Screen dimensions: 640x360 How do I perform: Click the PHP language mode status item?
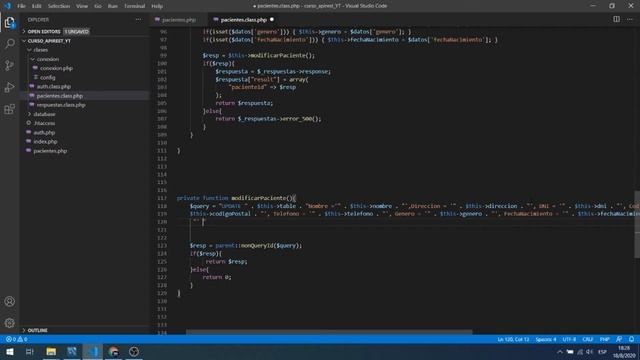(604, 339)
